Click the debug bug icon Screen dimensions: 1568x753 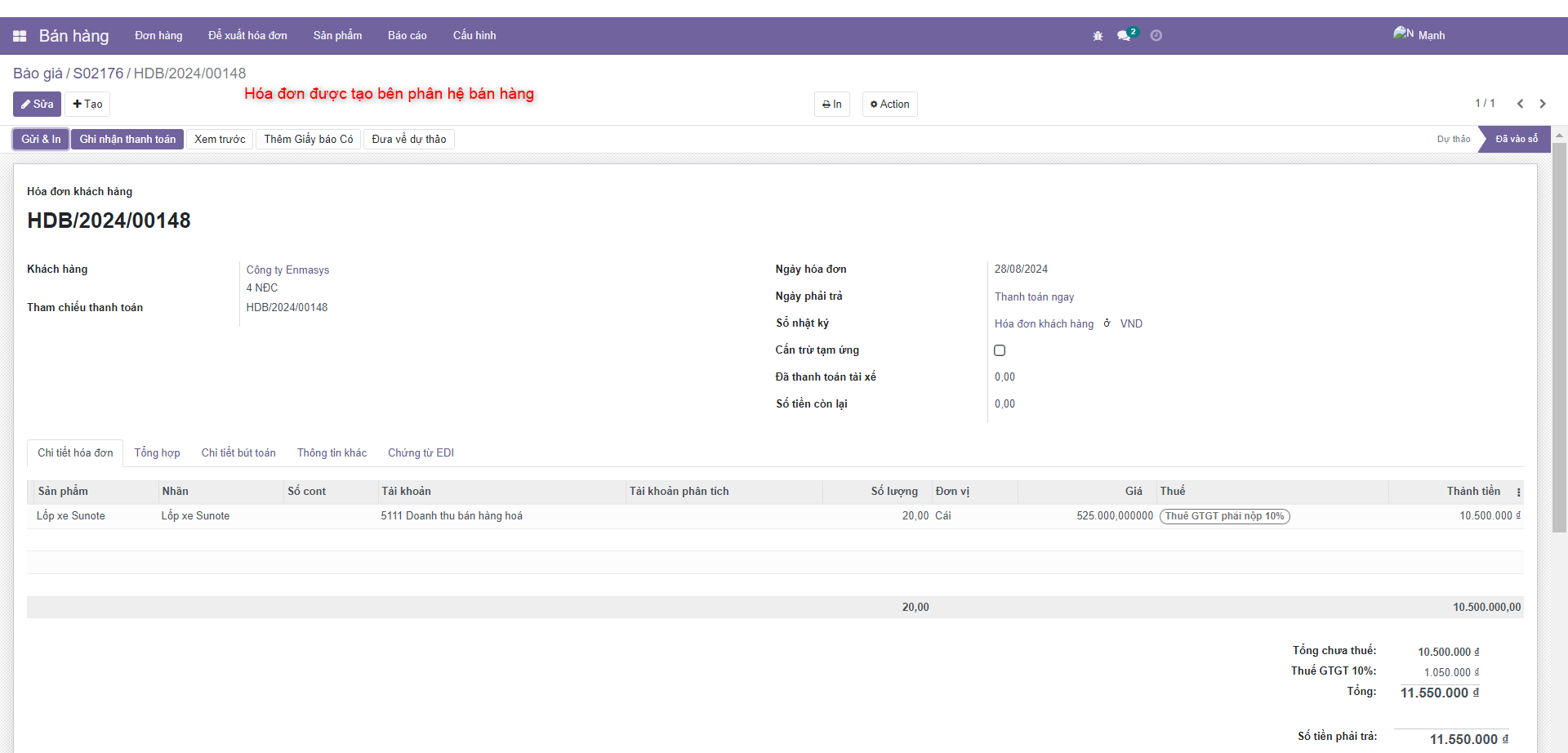pos(1098,36)
